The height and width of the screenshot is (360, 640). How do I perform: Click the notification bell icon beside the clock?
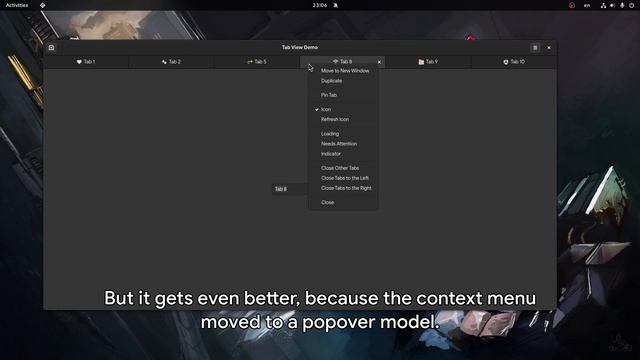[336, 5]
